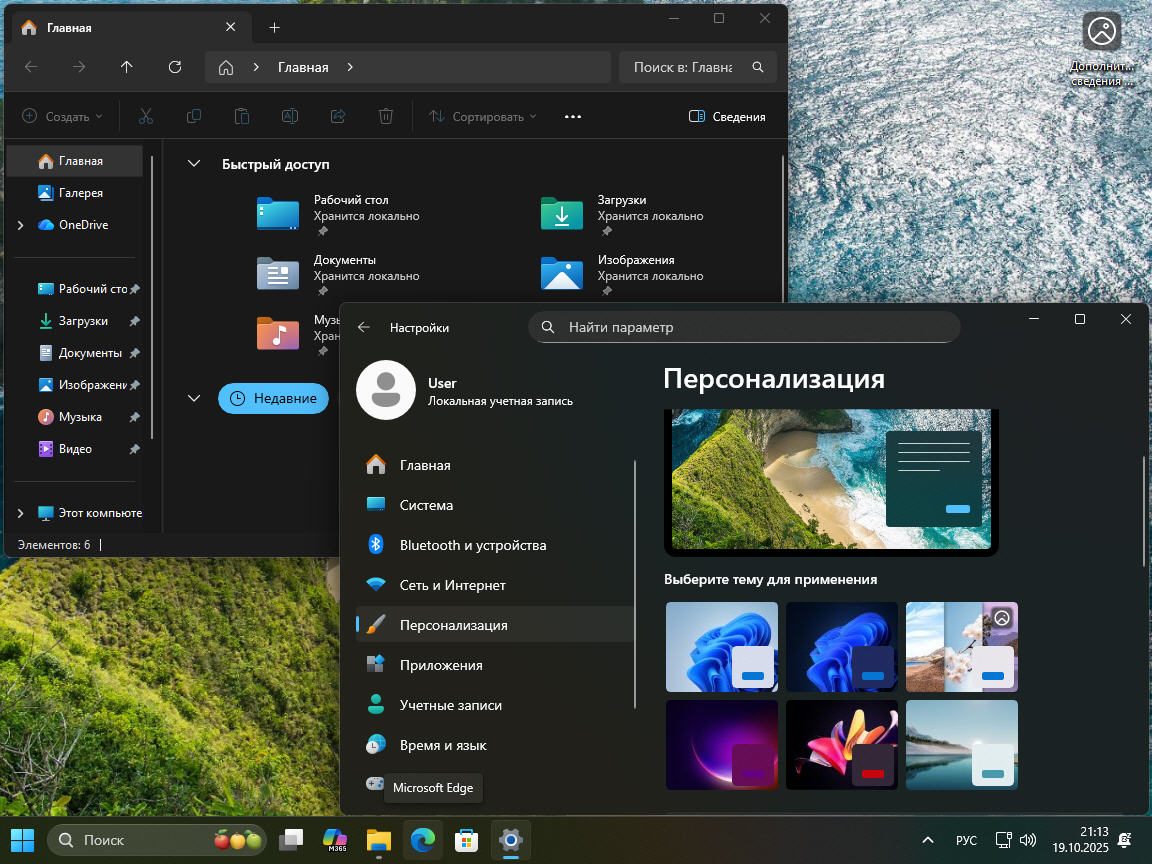Viewport: 1152px width, 864px height.
Task: Collapse the Быстрый доступ section
Action: 194,164
